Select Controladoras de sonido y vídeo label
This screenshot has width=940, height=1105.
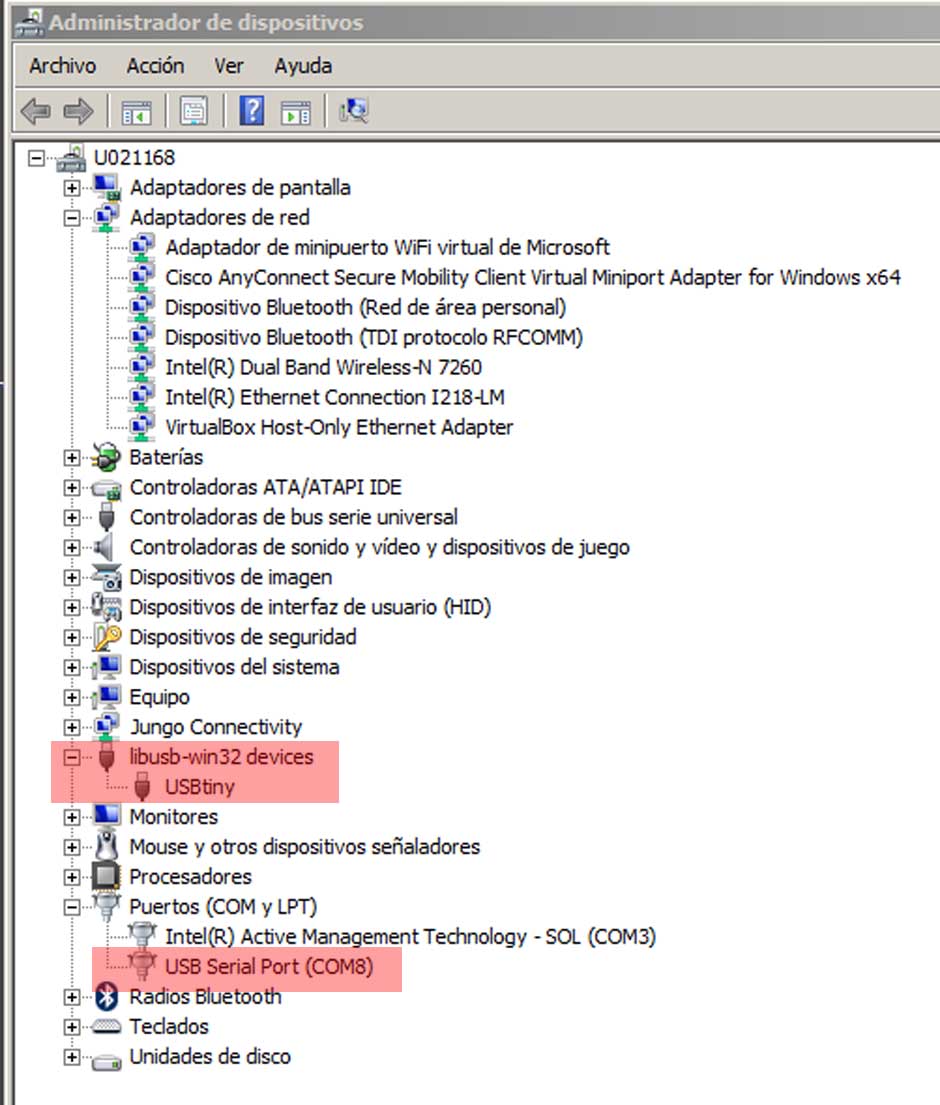tap(379, 547)
